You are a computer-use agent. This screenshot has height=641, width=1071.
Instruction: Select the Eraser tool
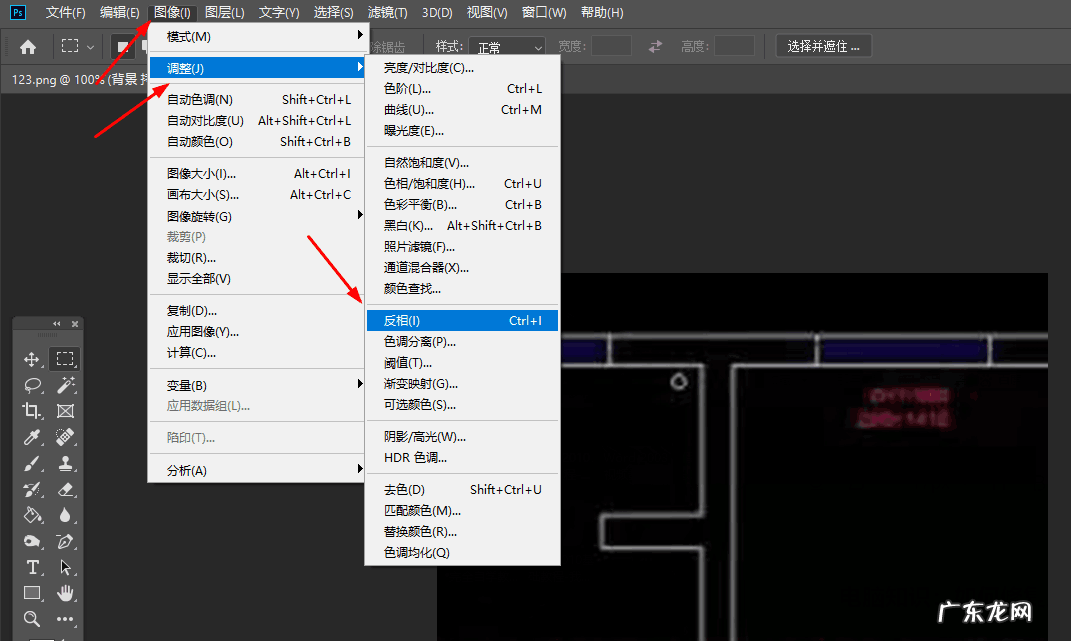[65, 489]
